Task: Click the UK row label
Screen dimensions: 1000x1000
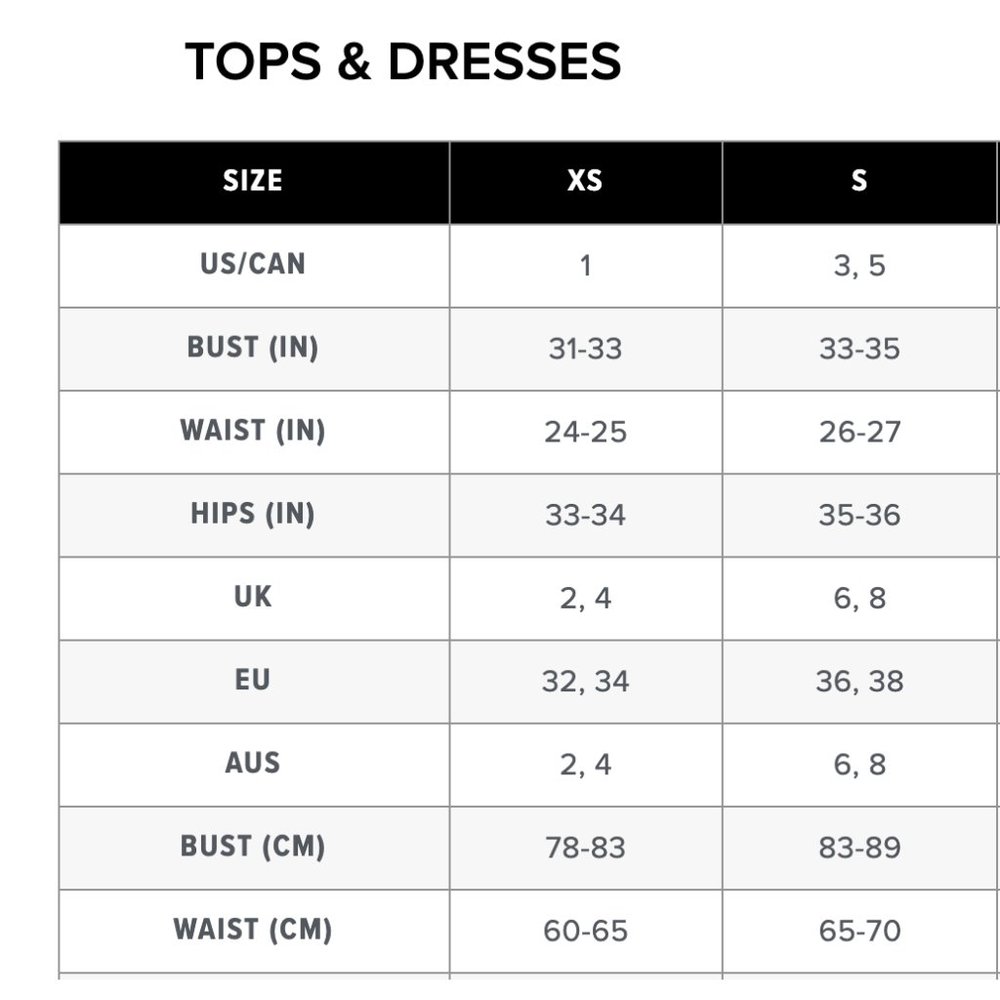Action: point(253,597)
